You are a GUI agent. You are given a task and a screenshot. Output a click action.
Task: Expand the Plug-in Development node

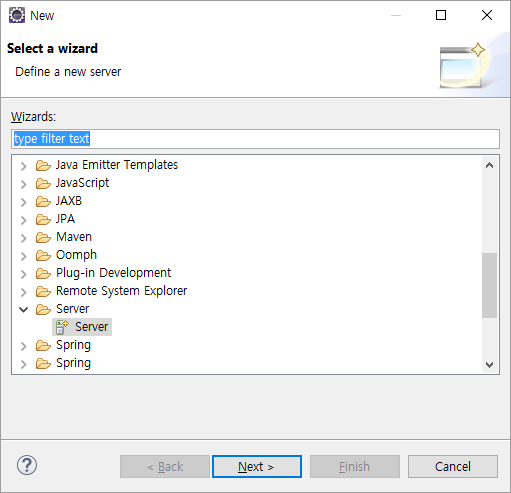(x=24, y=274)
